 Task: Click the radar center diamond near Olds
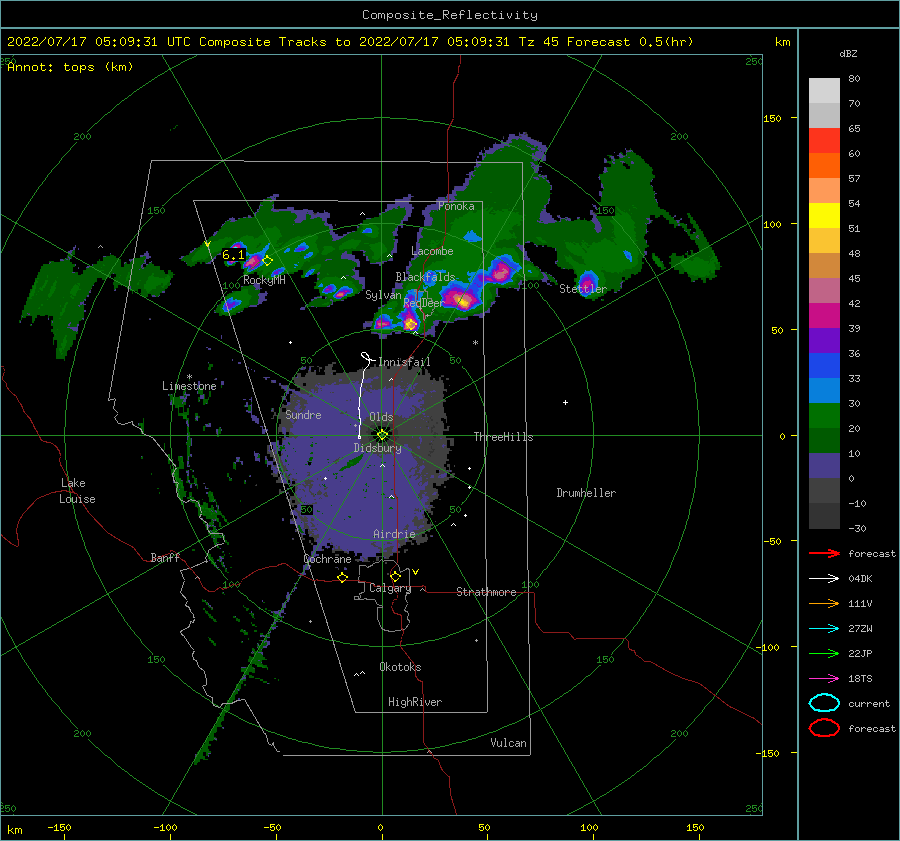click(382, 435)
